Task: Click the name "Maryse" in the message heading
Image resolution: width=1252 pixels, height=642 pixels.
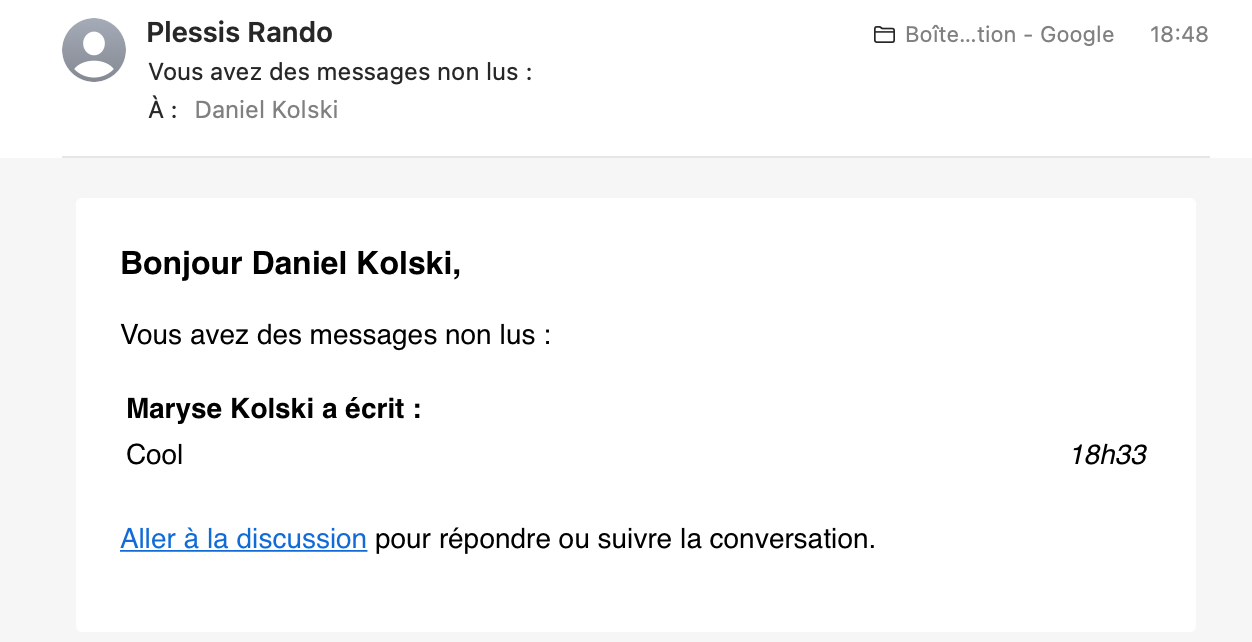Action: point(175,409)
